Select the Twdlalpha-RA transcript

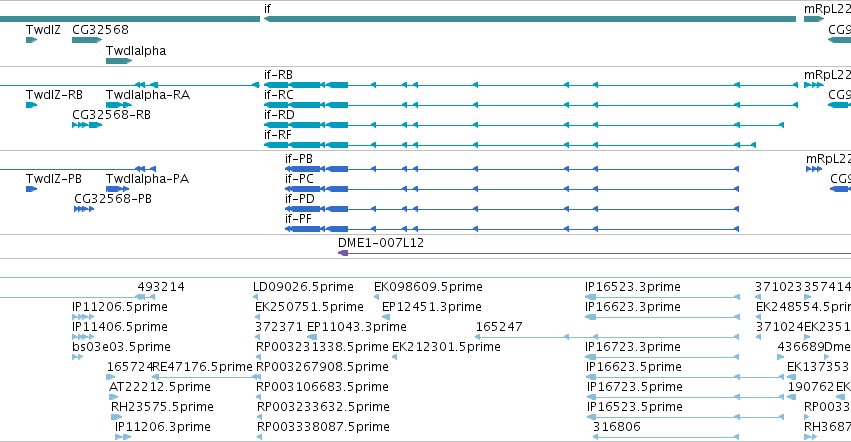tap(119, 105)
